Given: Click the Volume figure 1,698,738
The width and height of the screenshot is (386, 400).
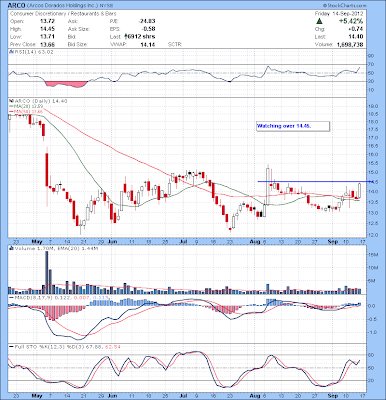Looking at the screenshot, I should 350,44.
